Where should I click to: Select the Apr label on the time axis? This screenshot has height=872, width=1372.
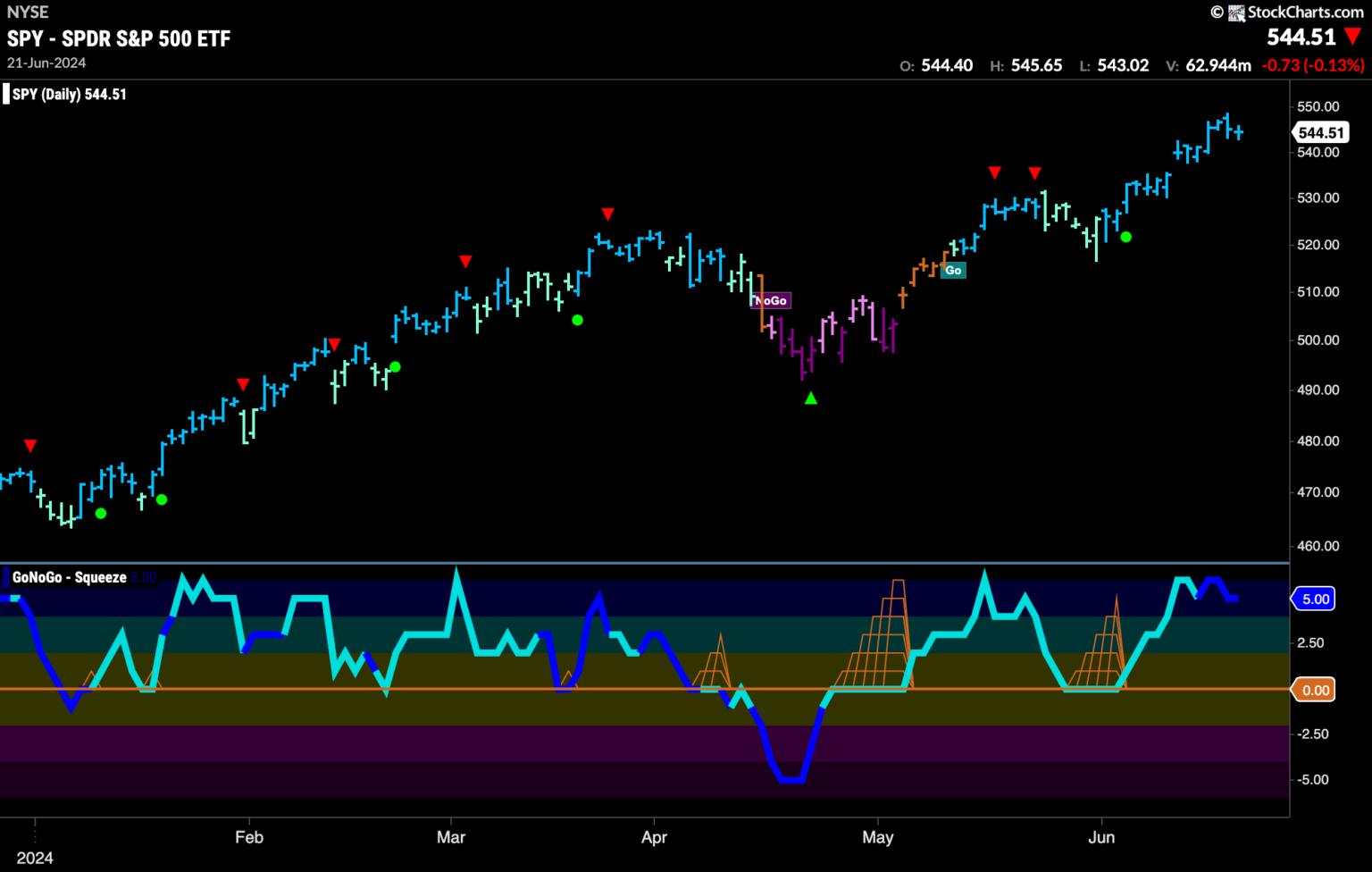655,837
